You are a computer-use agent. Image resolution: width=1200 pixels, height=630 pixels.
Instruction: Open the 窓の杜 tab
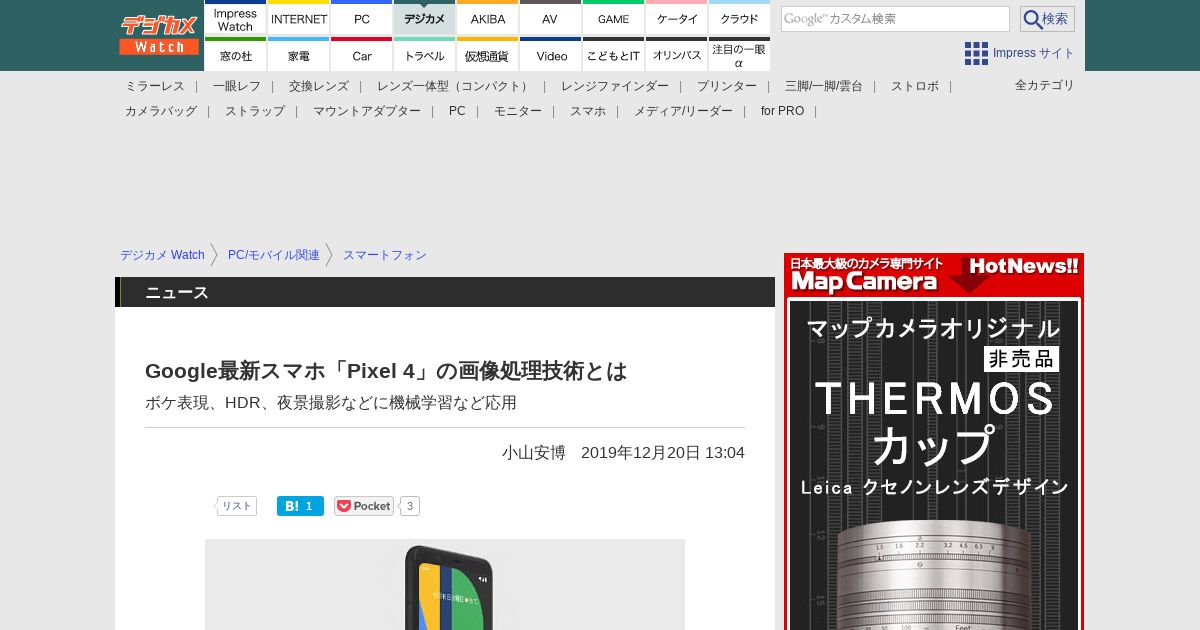pos(235,55)
